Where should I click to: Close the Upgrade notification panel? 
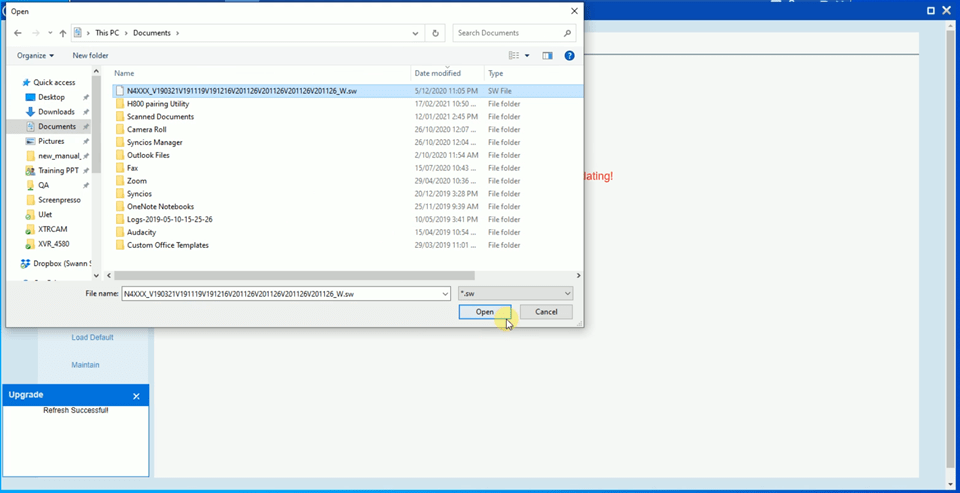137,396
